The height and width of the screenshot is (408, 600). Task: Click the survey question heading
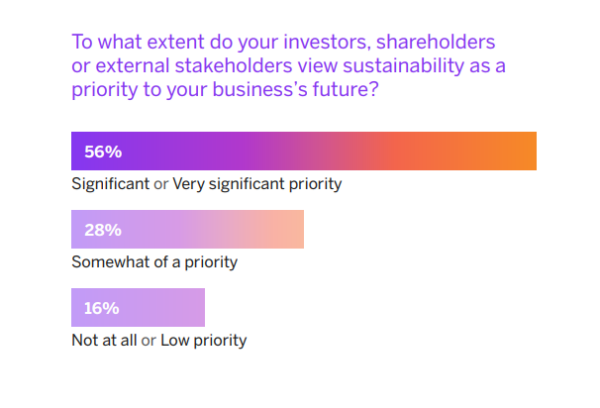pyautogui.click(x=289, y=66)
